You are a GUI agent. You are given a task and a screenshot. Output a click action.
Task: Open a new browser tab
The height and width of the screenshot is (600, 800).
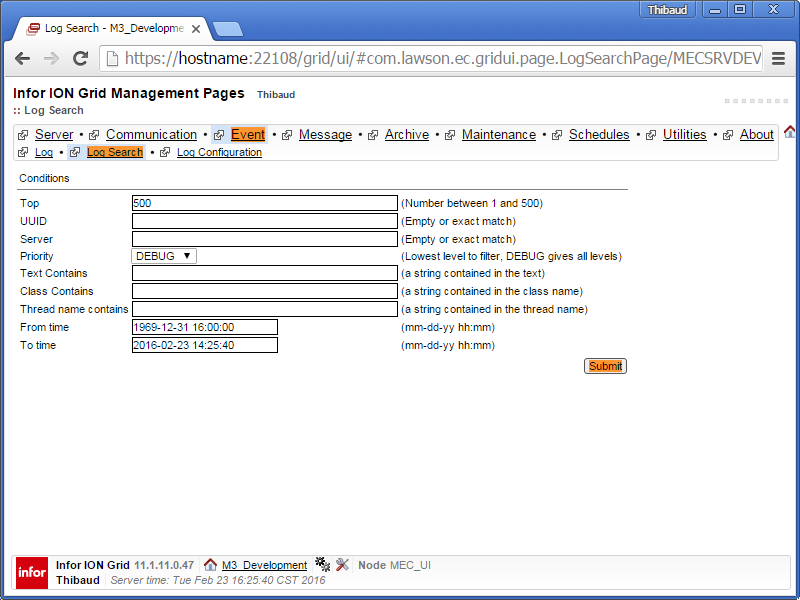pos(227,29)
